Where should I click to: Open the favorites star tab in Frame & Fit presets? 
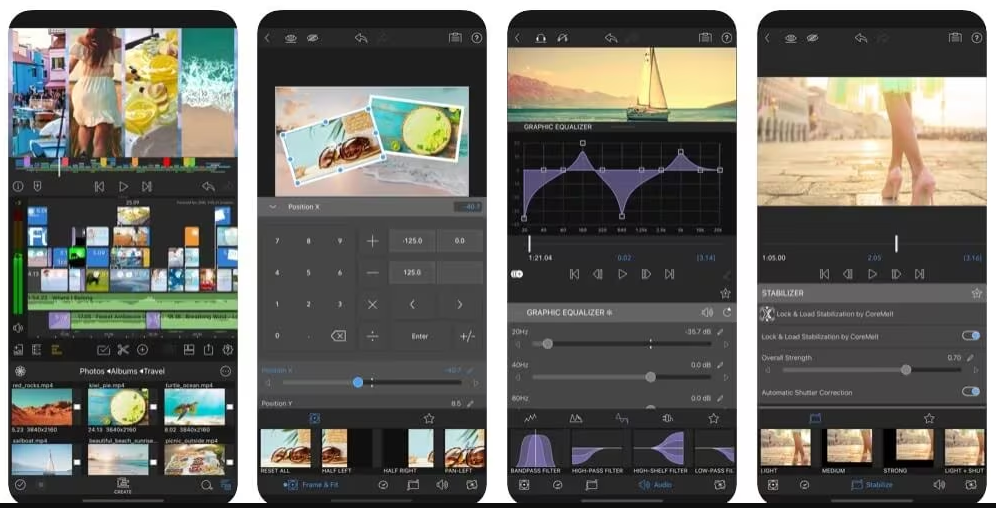click(429, 418)
